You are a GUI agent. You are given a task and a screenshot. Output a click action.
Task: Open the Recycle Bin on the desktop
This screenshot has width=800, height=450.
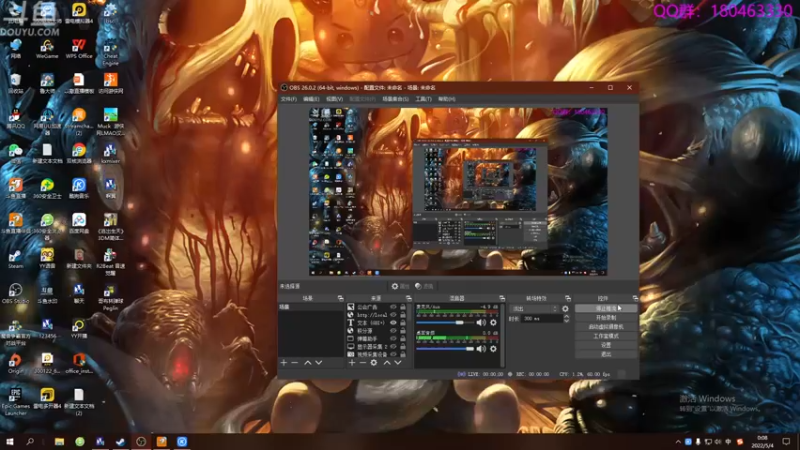click(x=15, y=83)
